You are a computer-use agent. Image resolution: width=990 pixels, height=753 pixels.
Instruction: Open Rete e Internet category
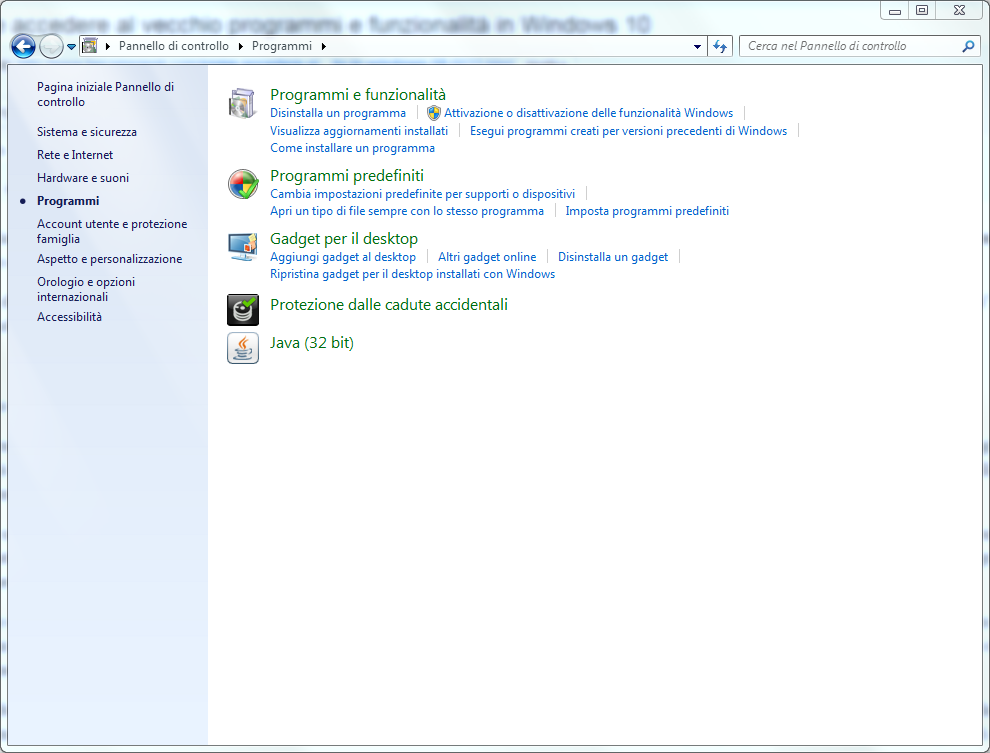point(75,155)
